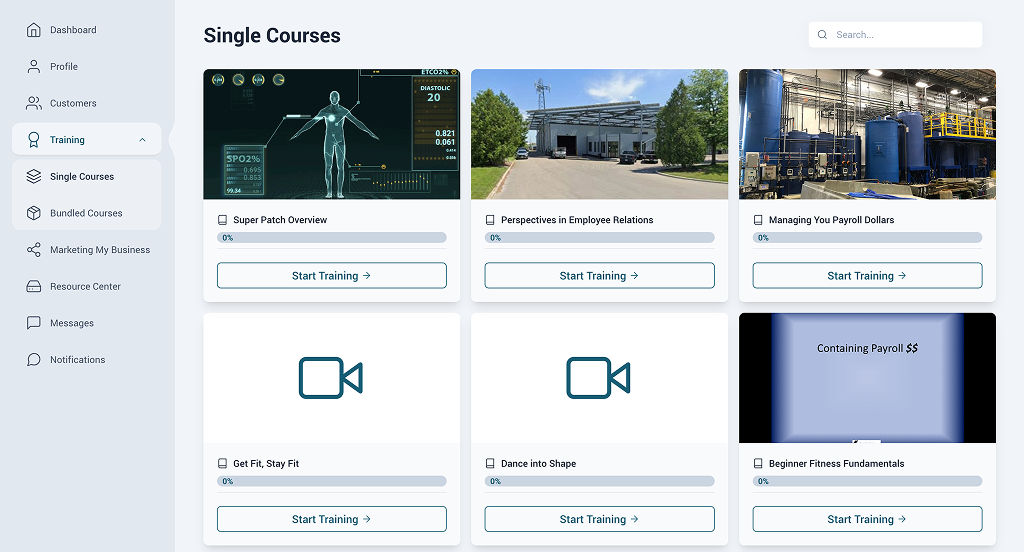This screenshot has width=1024, height=552.
Task: Open Single Courses in sidebar
Action: (x=82, y=177)
